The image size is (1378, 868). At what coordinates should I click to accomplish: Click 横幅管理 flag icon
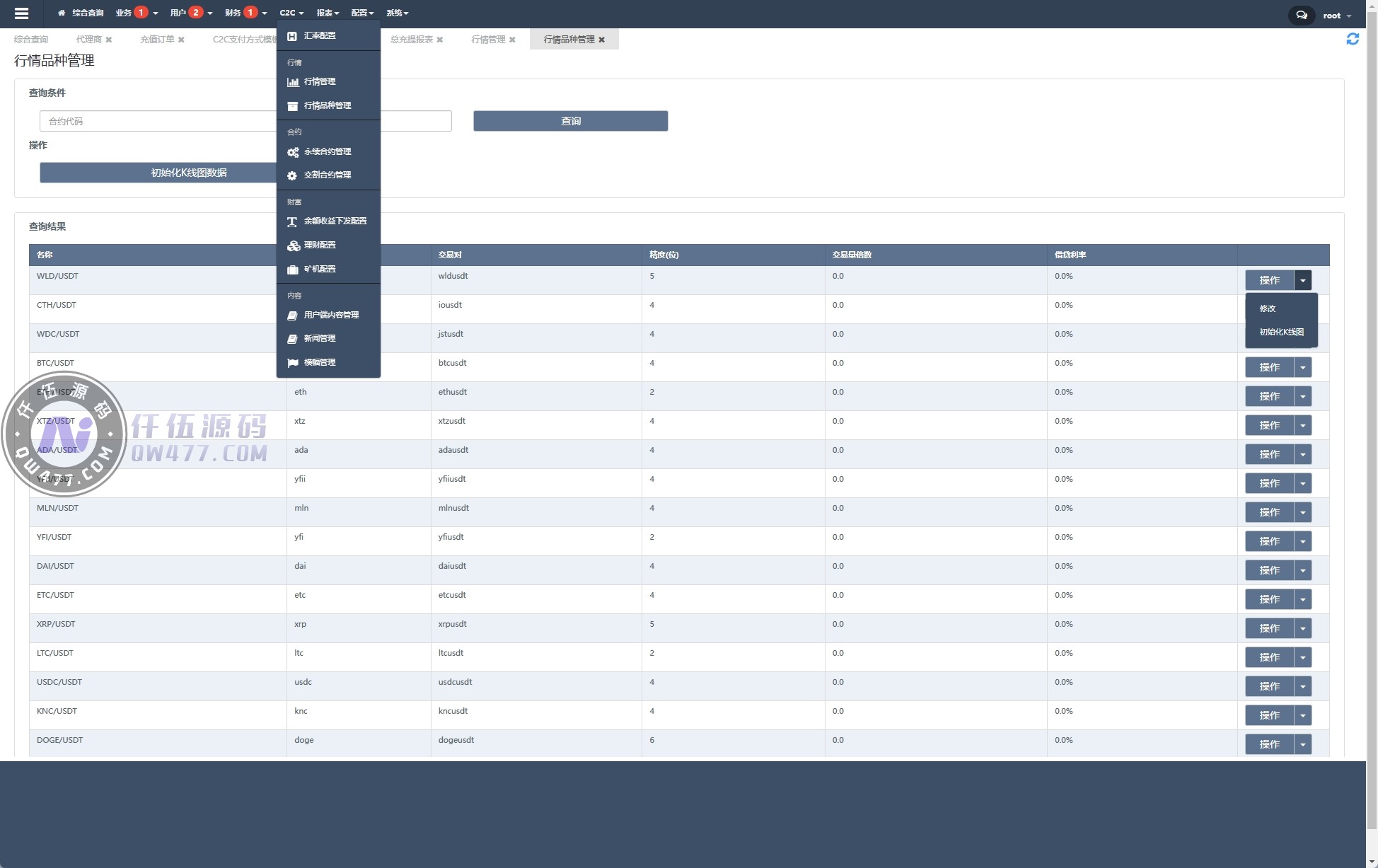292,363
